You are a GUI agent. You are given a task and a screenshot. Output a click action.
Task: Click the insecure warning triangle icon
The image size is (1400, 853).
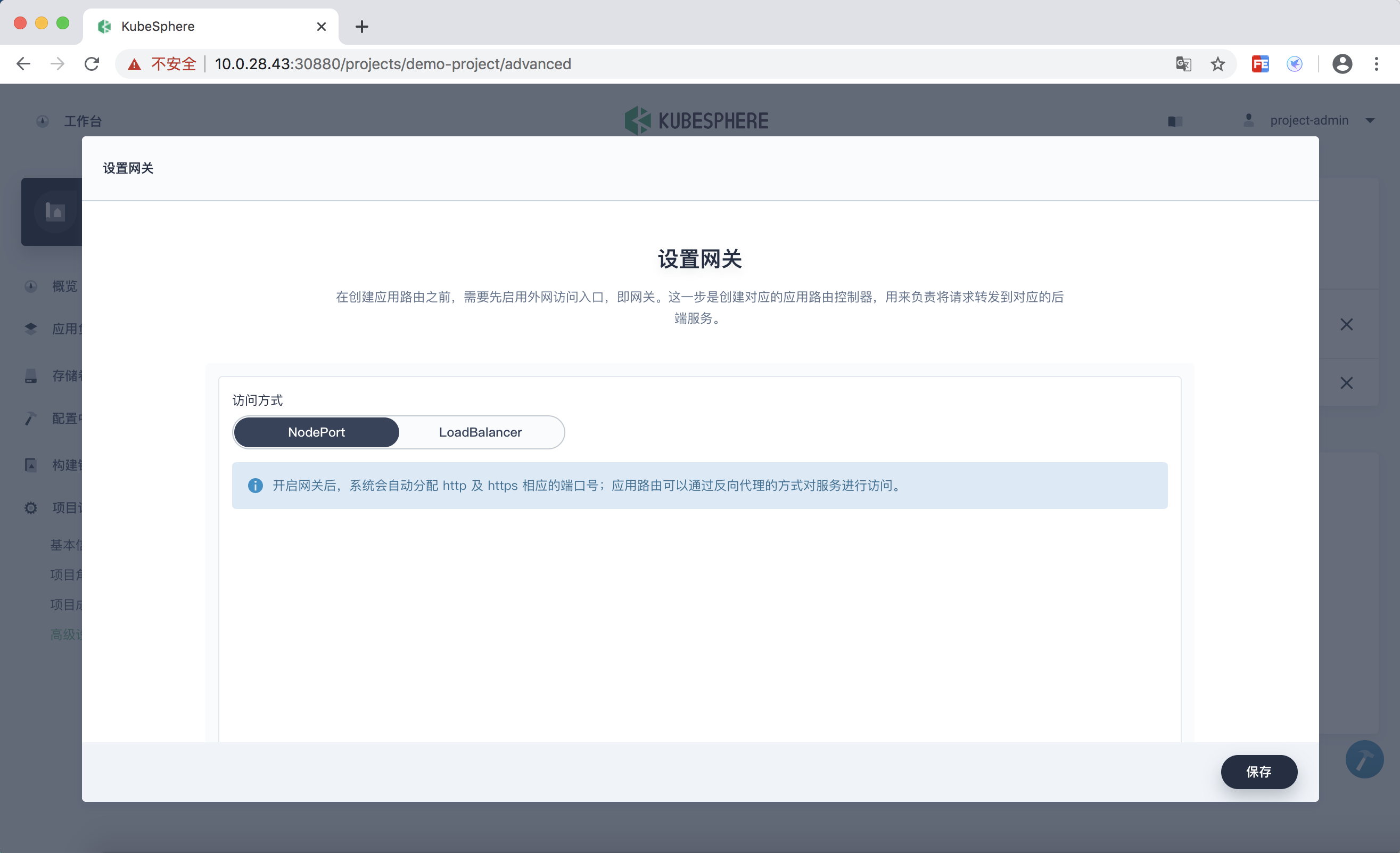tap(134, 64)
